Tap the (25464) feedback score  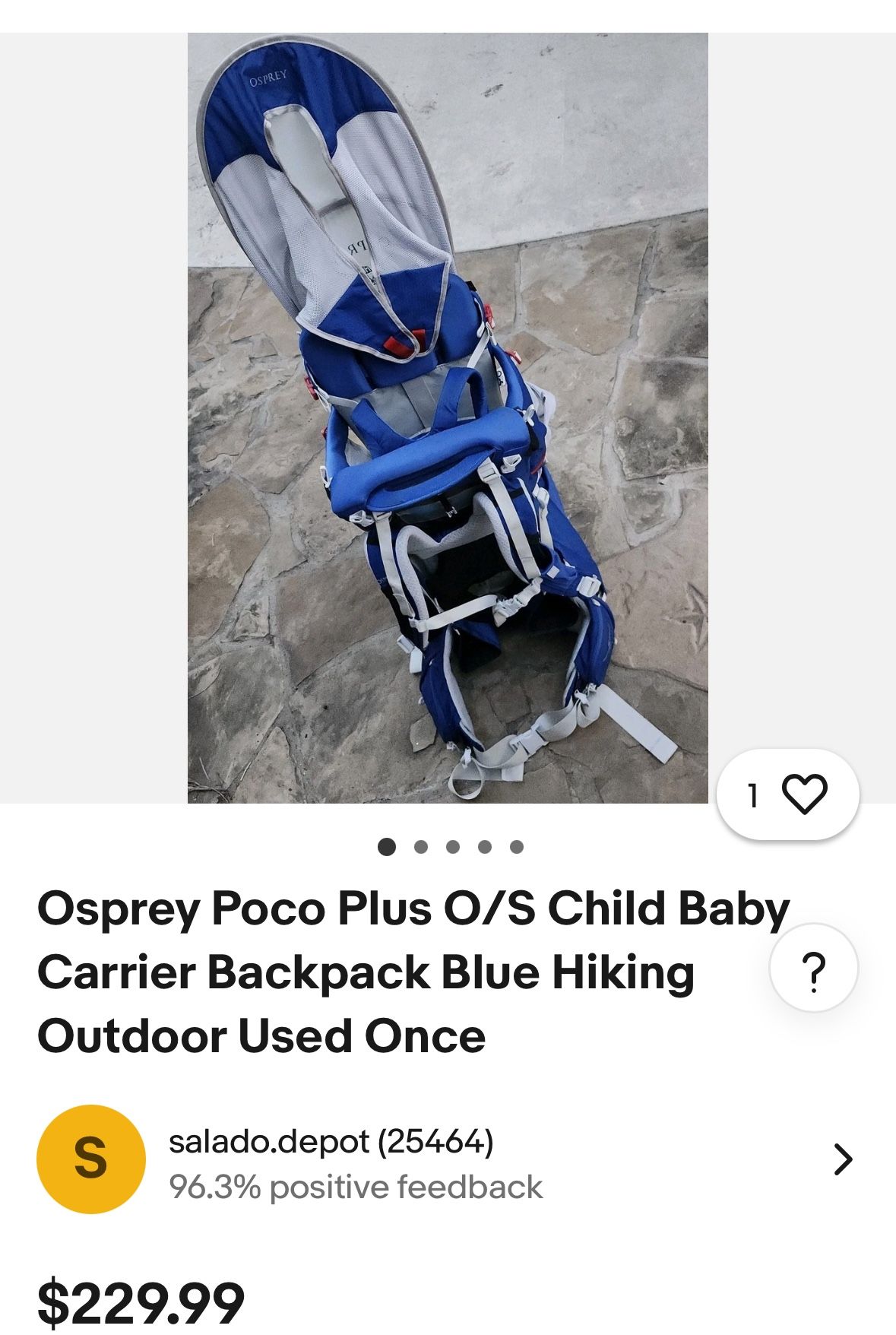click(435, 1141)
